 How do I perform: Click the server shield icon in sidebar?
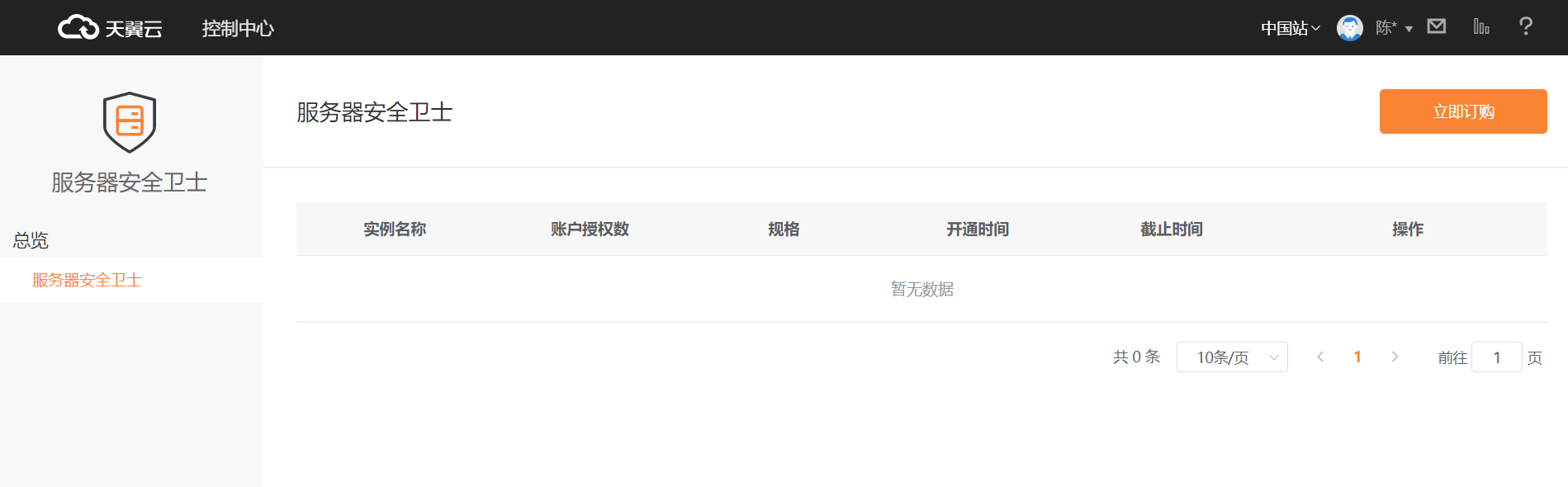coord(130,122)
